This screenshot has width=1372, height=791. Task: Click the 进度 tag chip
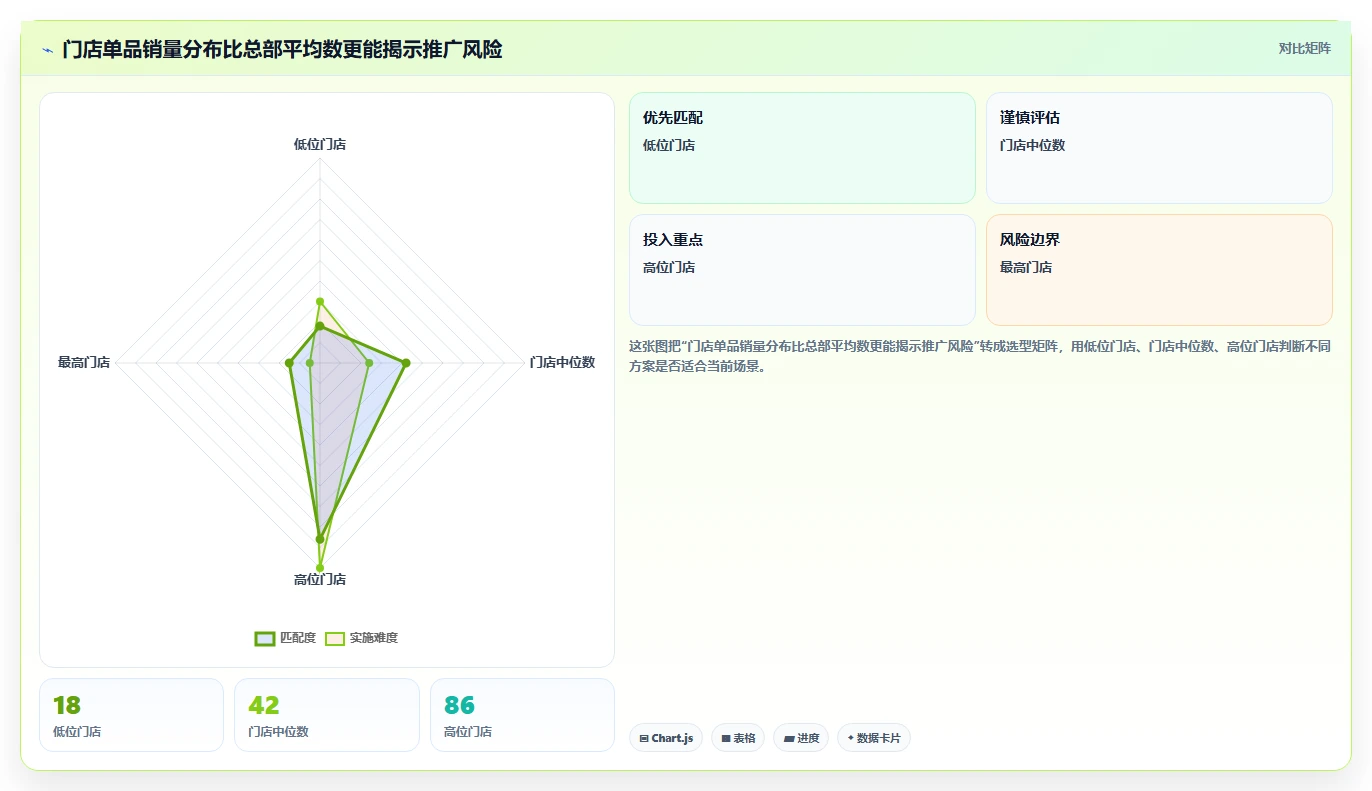click(801, 738)
